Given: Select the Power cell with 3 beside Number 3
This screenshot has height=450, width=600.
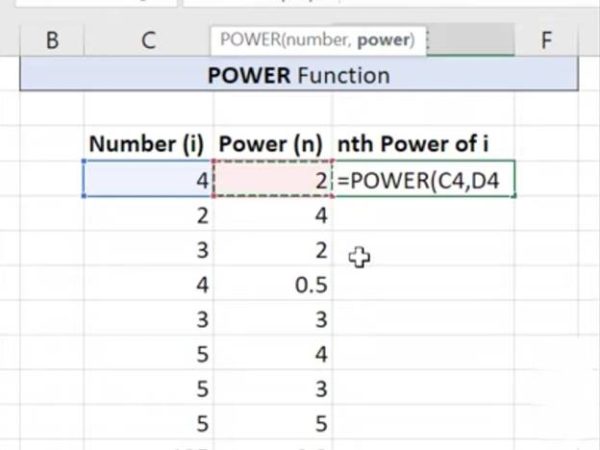Looking at the screenshot, I should coord(273,319).
